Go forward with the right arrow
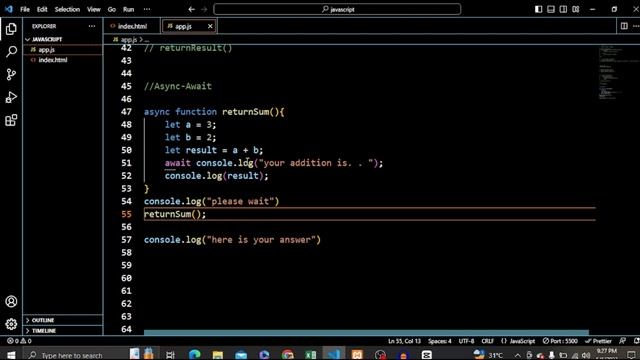 204,9
